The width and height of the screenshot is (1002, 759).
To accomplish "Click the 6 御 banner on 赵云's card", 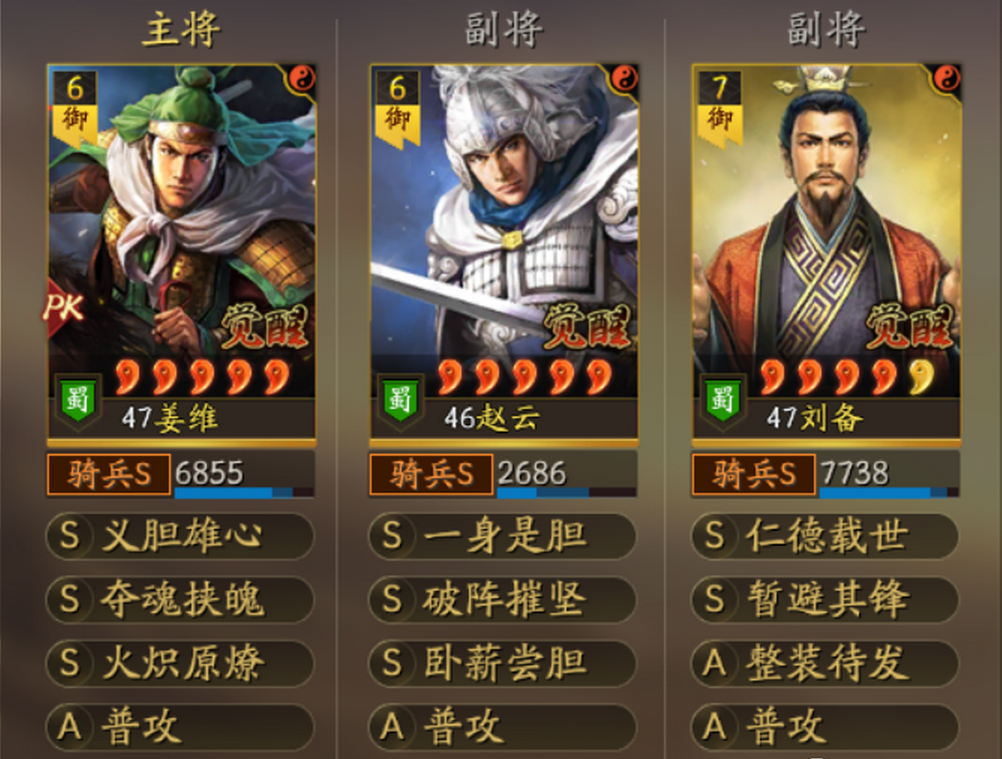I will click(397, 107).
